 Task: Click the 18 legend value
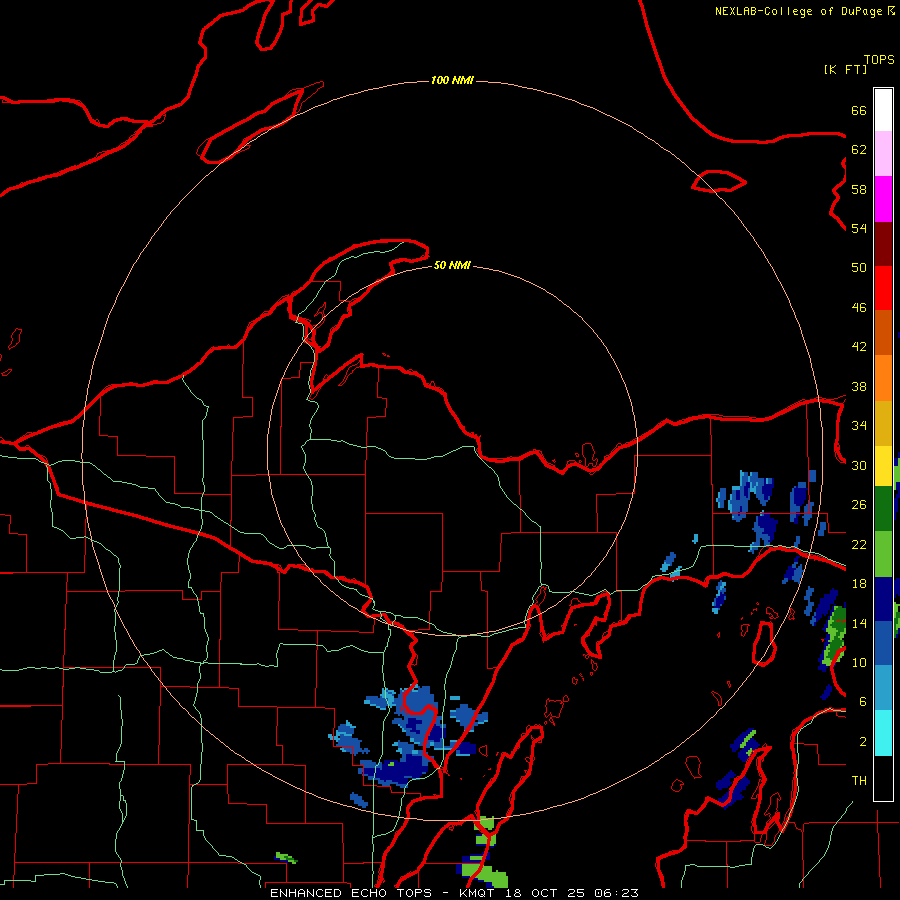coord(859,584)
